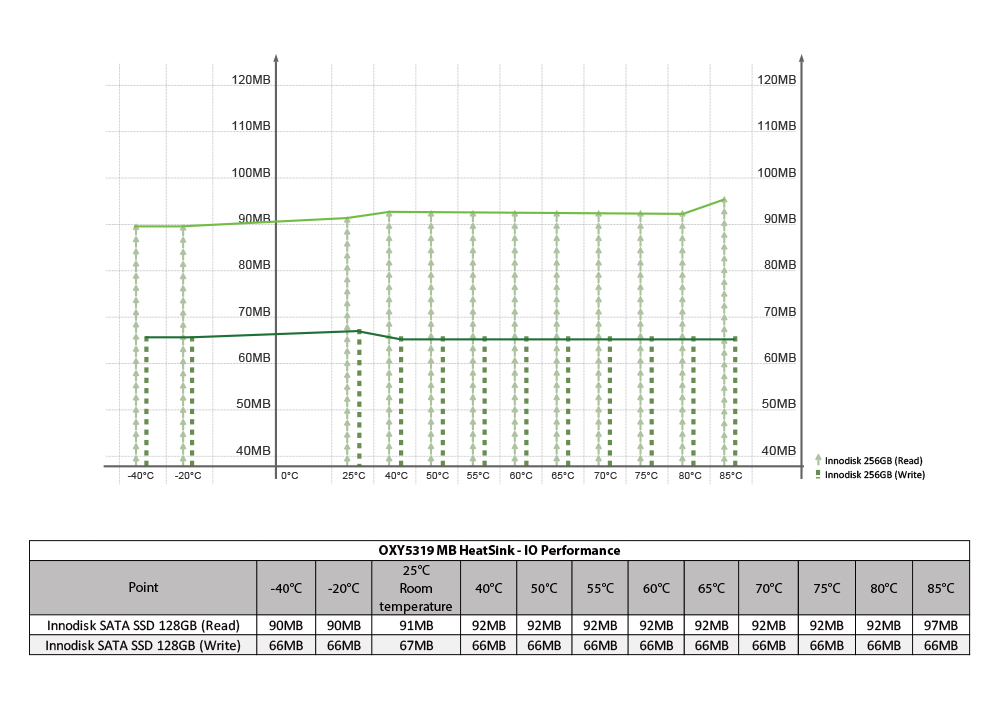
Task: Click the Point header cell
Action: point(143,588)
